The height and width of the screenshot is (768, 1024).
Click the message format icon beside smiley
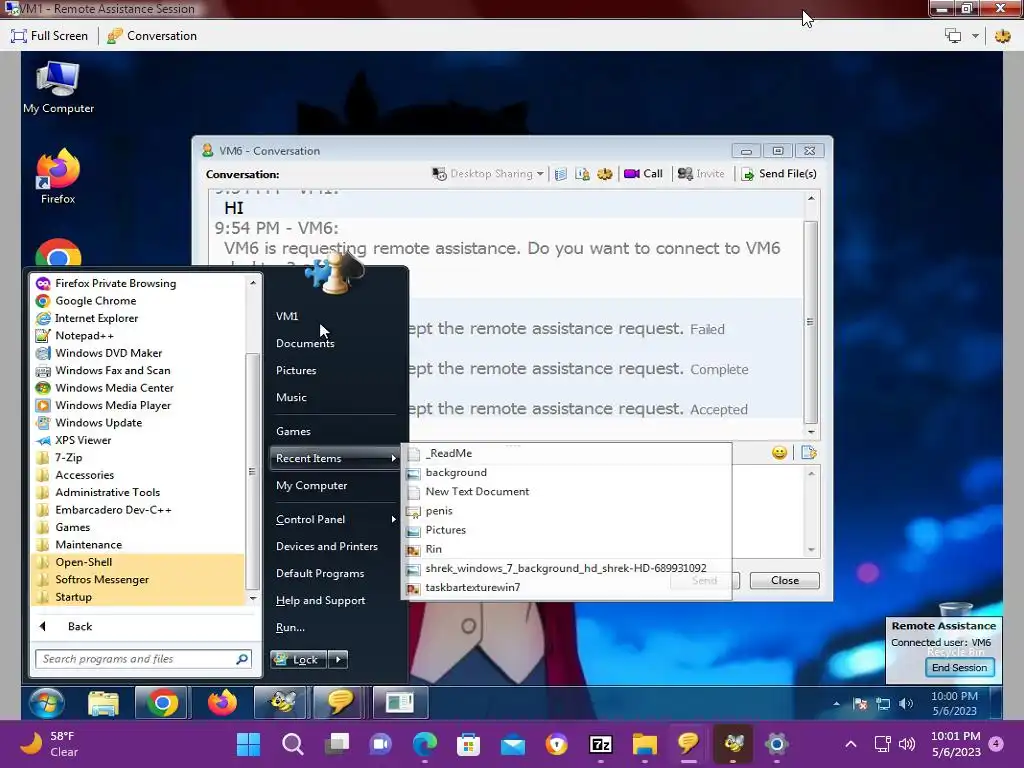pyautogui.click(x=808, y=453)
